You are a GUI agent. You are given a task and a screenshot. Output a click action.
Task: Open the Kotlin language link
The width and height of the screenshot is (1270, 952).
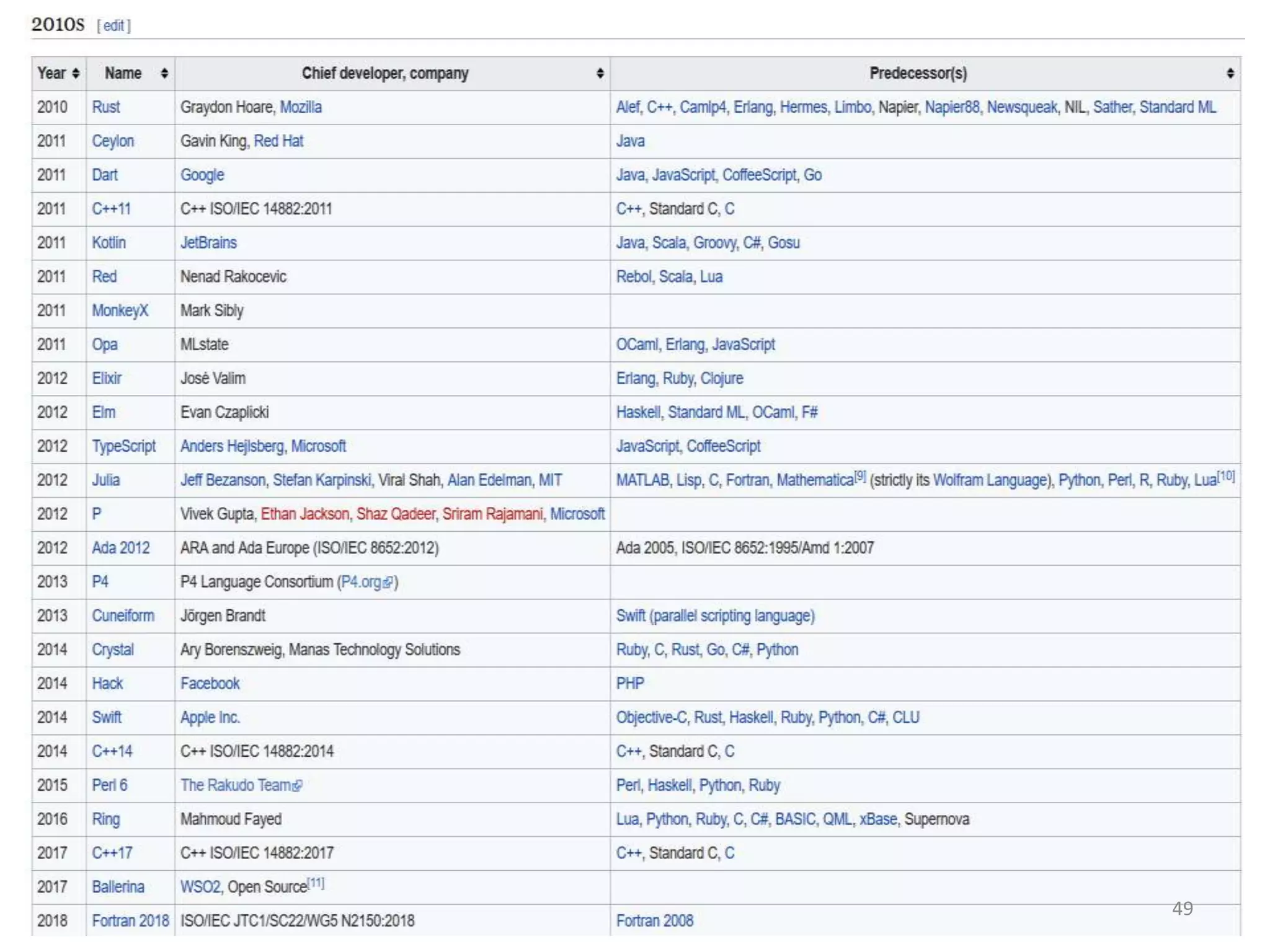click(109, 243)
